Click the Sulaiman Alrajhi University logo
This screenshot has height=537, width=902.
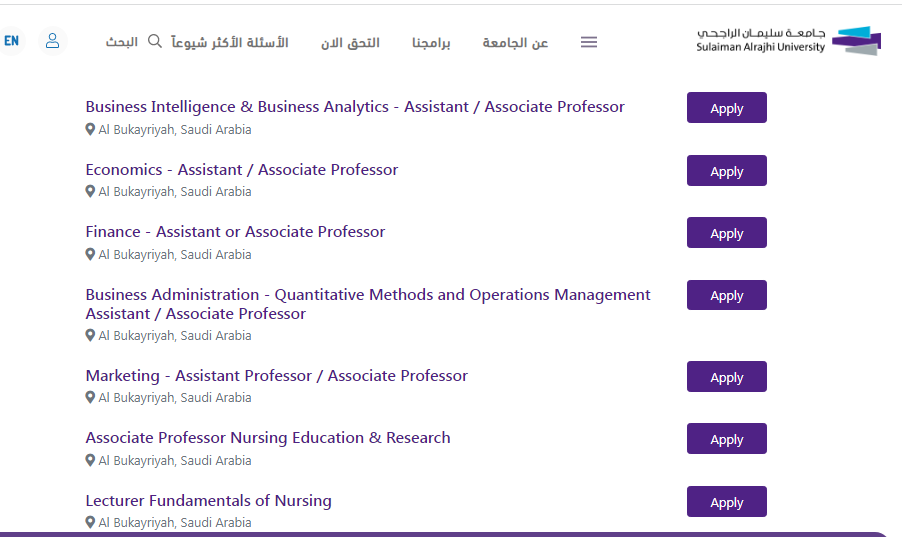click(x=789, y=41)
